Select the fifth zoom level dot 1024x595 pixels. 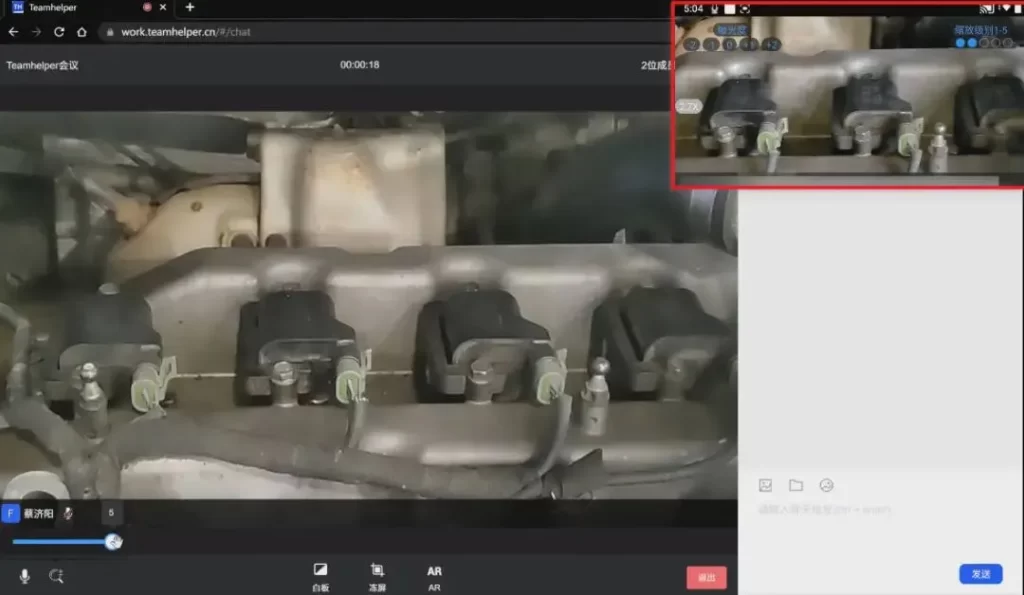pos(1007,43)
